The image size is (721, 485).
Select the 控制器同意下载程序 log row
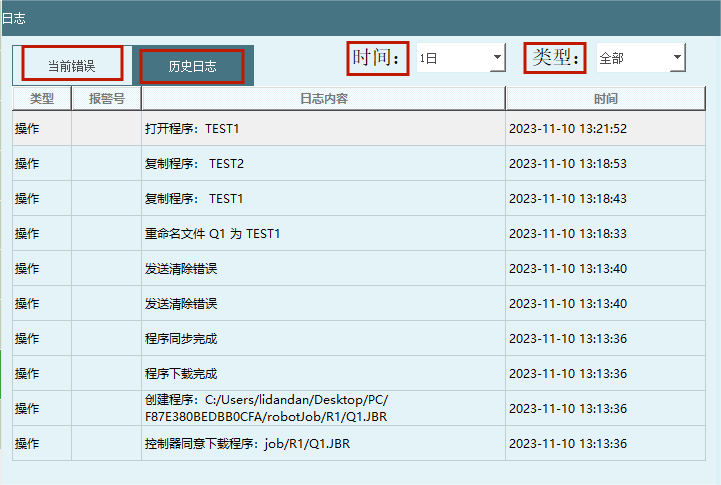[323, 444]
